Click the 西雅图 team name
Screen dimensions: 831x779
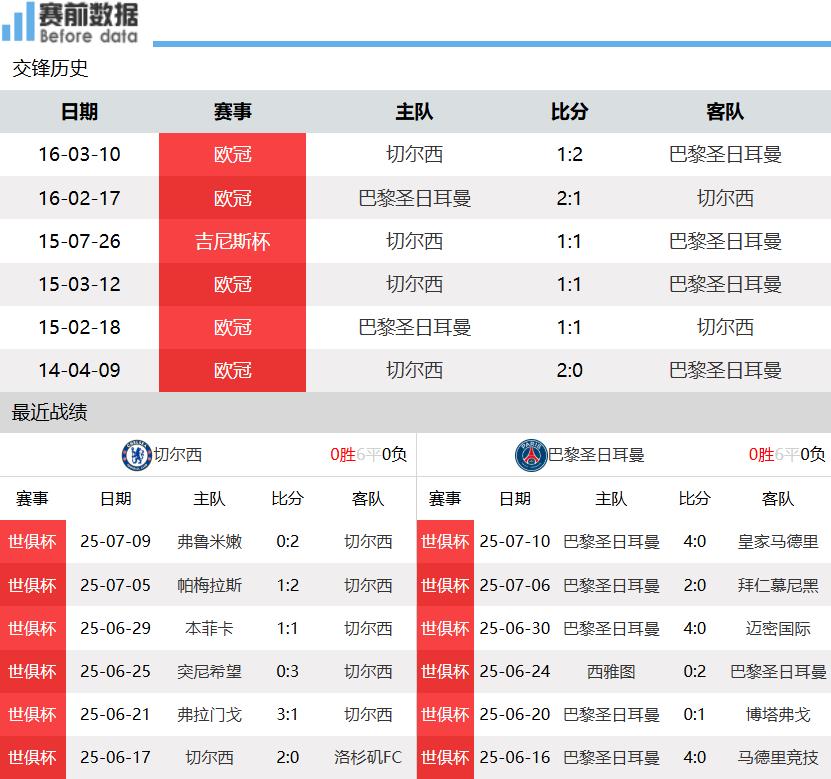(x=611, y=671)
